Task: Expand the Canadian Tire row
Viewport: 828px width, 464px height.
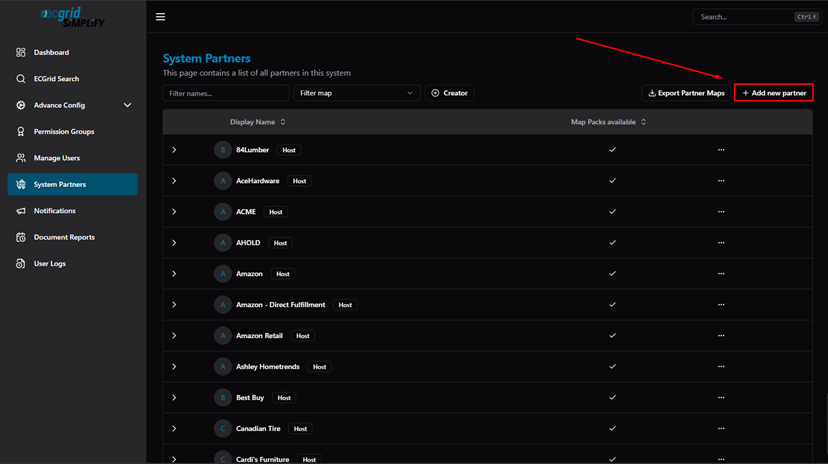Action: pyautogui.click(x=174, y=429)
